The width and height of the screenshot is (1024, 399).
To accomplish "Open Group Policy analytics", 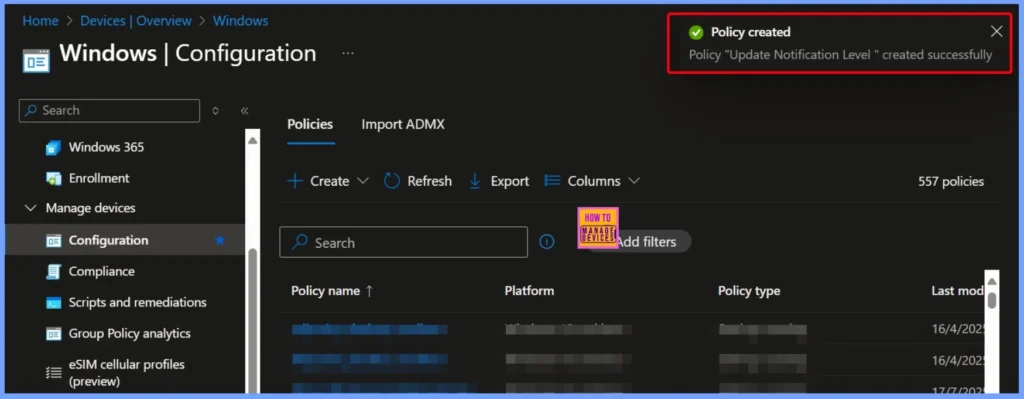I will pyautogui.click(x=129, y=333).
